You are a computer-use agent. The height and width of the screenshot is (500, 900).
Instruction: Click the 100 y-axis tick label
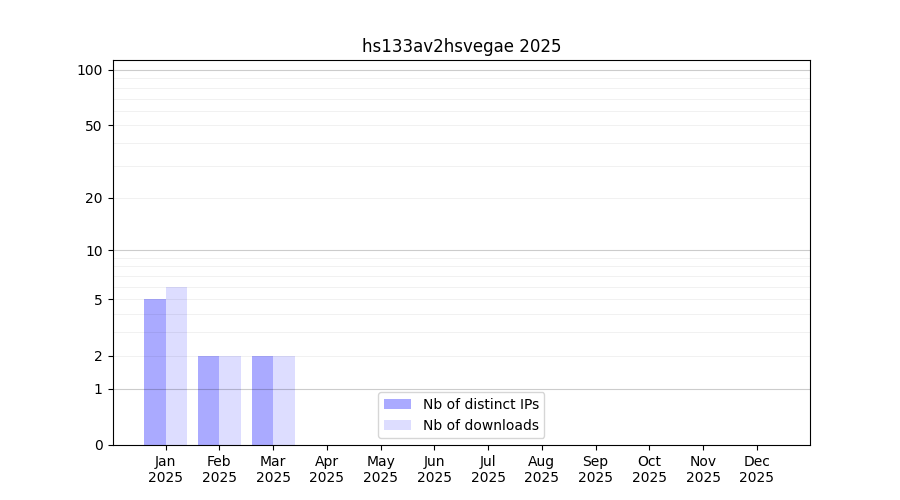pyautogui.click(x=90, y=70)
